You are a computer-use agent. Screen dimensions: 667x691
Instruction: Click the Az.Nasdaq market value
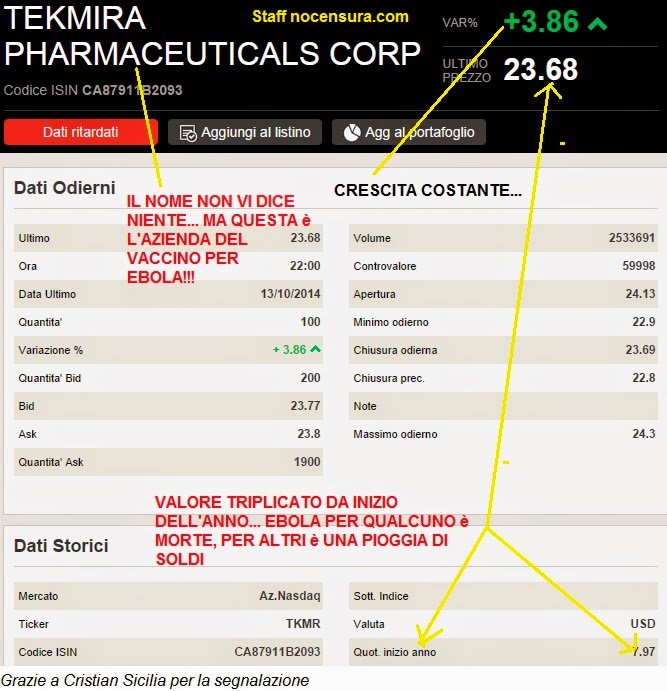point(289,596)
